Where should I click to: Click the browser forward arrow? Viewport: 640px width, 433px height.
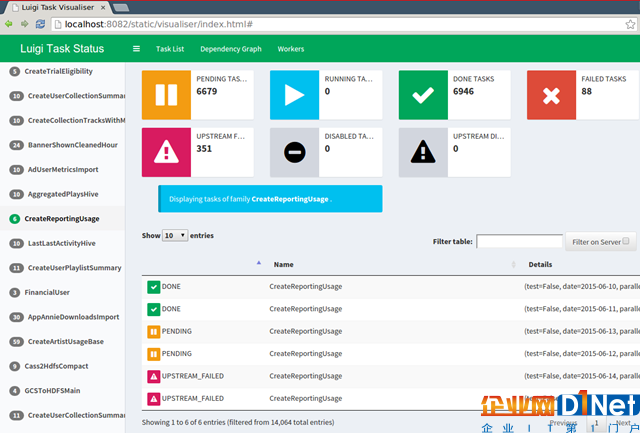pyautogui.click(x=24, y=24)
